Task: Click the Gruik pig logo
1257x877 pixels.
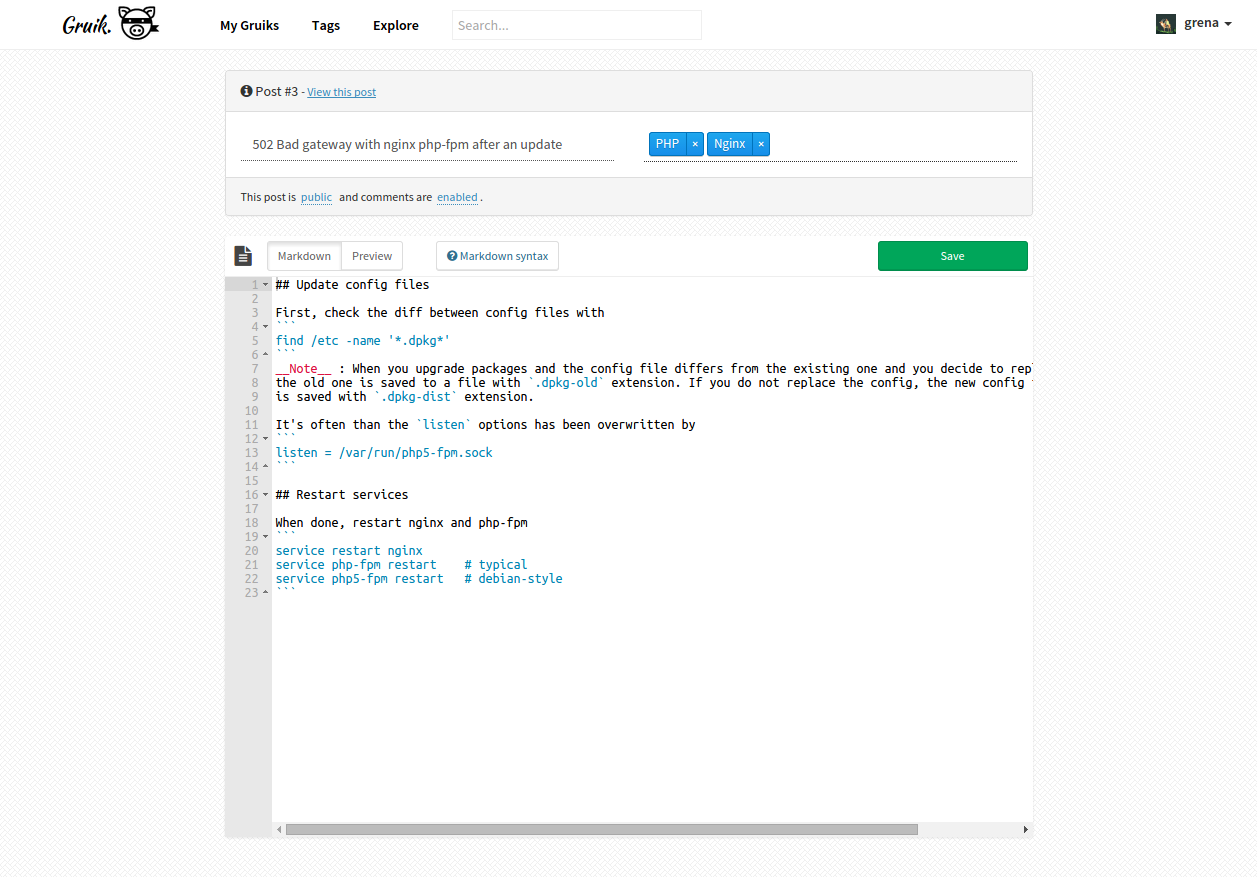Action: tap(139, 23)
